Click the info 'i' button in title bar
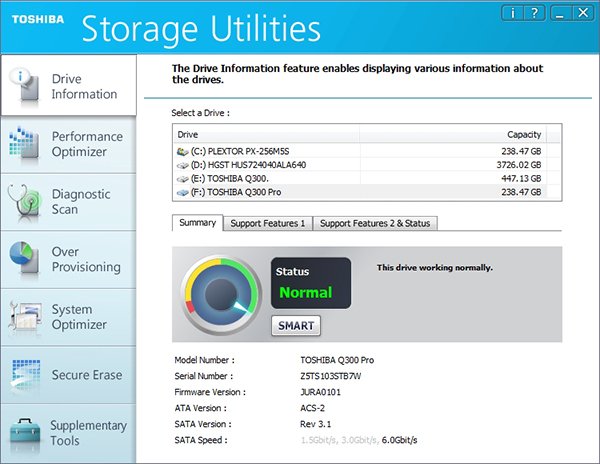Image resolution: width=600 pixels, height=464 pixels. pyautogui.click(x=512, y=13)
